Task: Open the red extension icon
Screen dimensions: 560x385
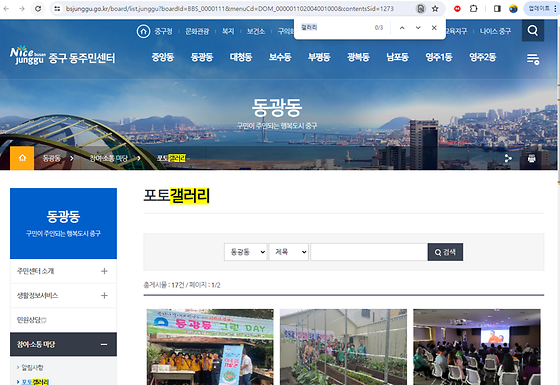Action: click(457, 9)
